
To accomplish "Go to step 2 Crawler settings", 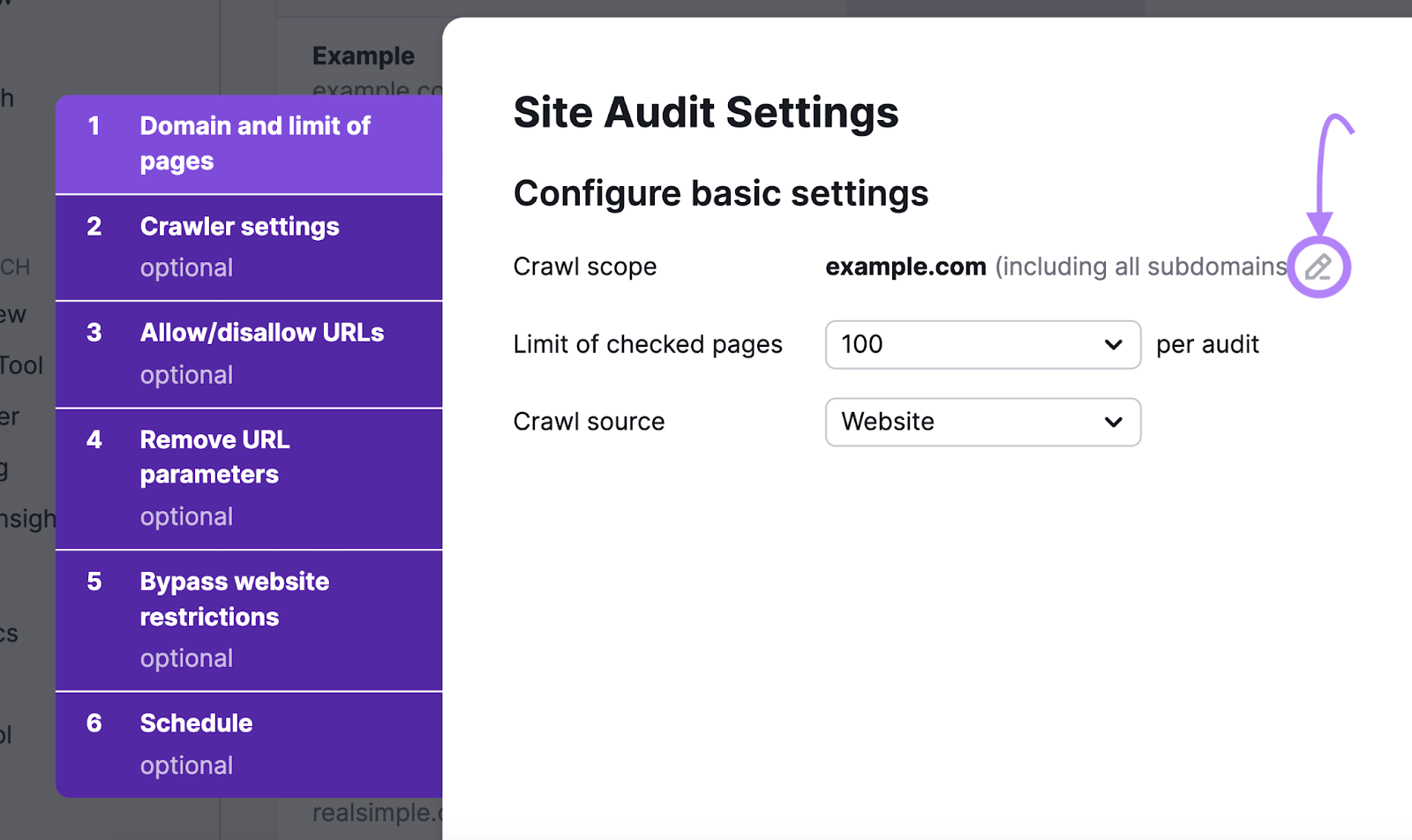I will [249, 248].
